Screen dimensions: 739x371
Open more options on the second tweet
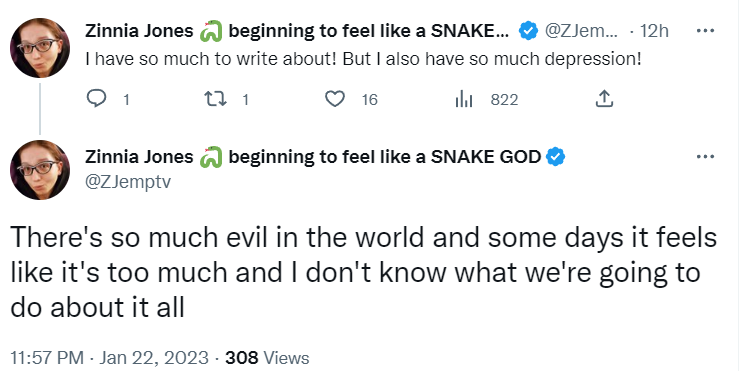(x=705, y=156)
